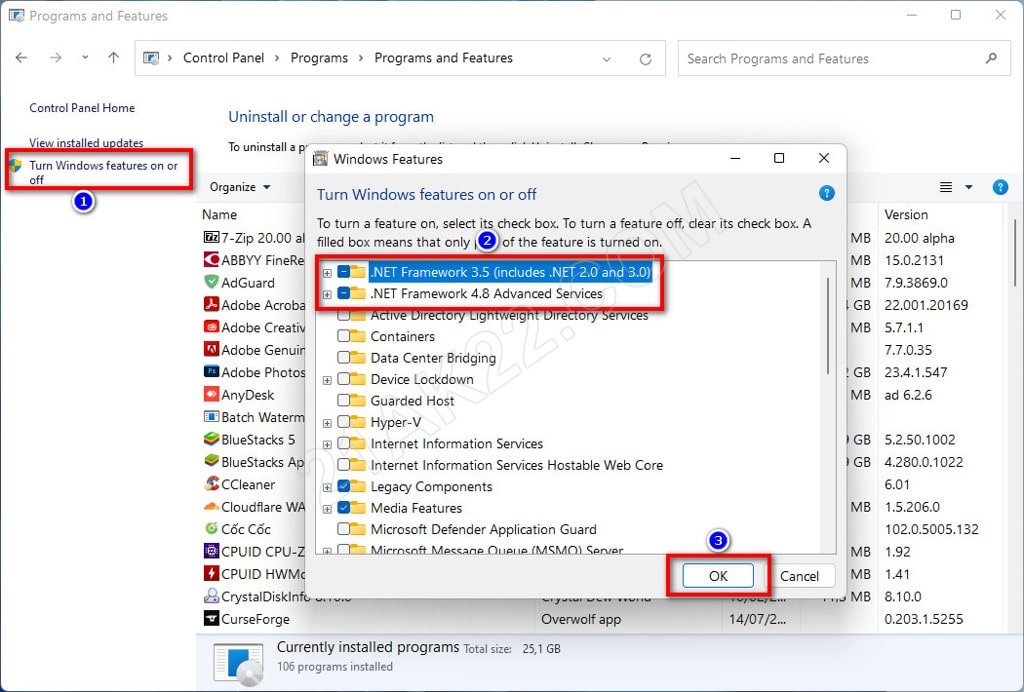
Task: Uncheck the Media Features checkbox
Action: click(x=344, y=508)
